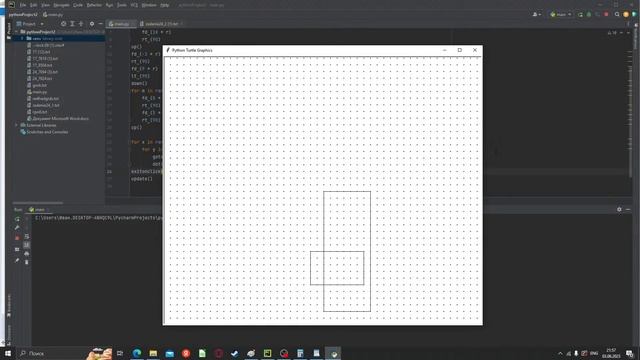Click the trash clear-all icon in Run panel

click(27, 262)
